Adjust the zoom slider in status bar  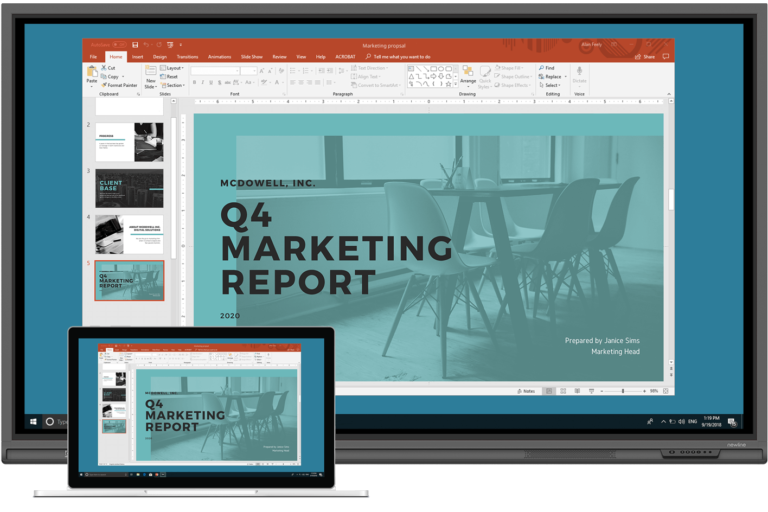[625, 391]
